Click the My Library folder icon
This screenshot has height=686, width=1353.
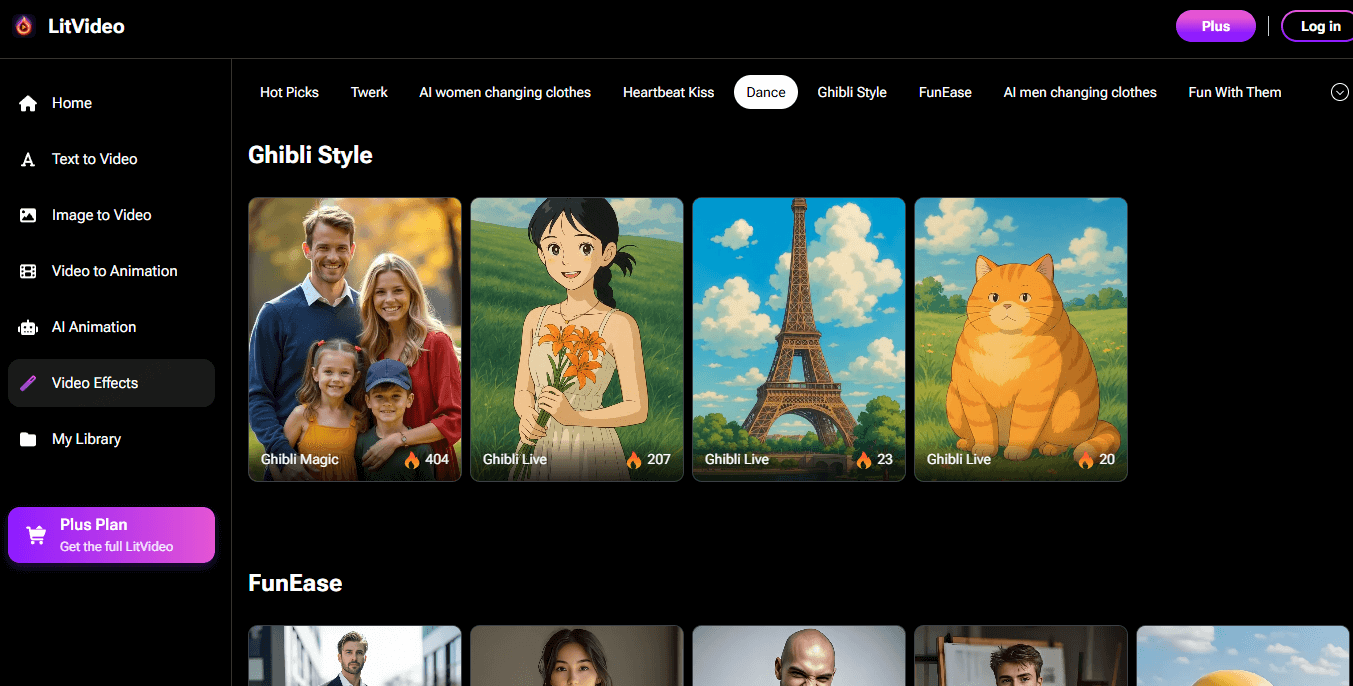coord(28,439)
